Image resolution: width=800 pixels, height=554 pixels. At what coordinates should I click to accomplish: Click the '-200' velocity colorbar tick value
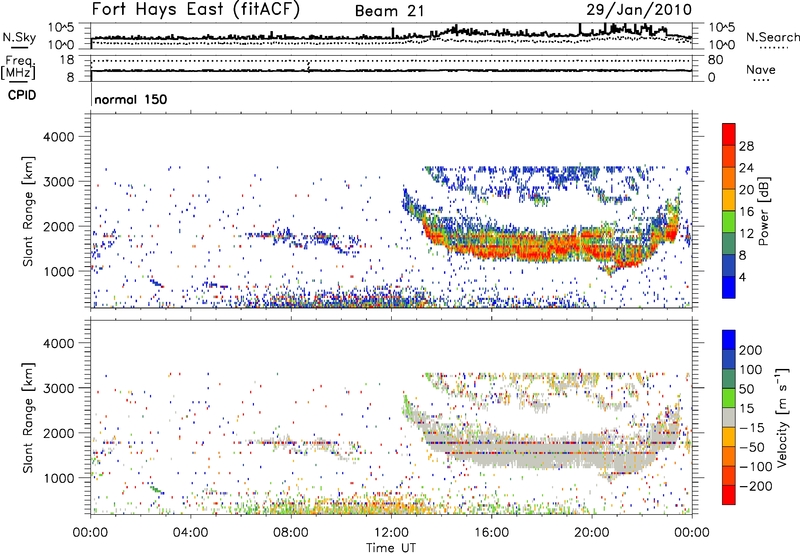pos(755,486)
